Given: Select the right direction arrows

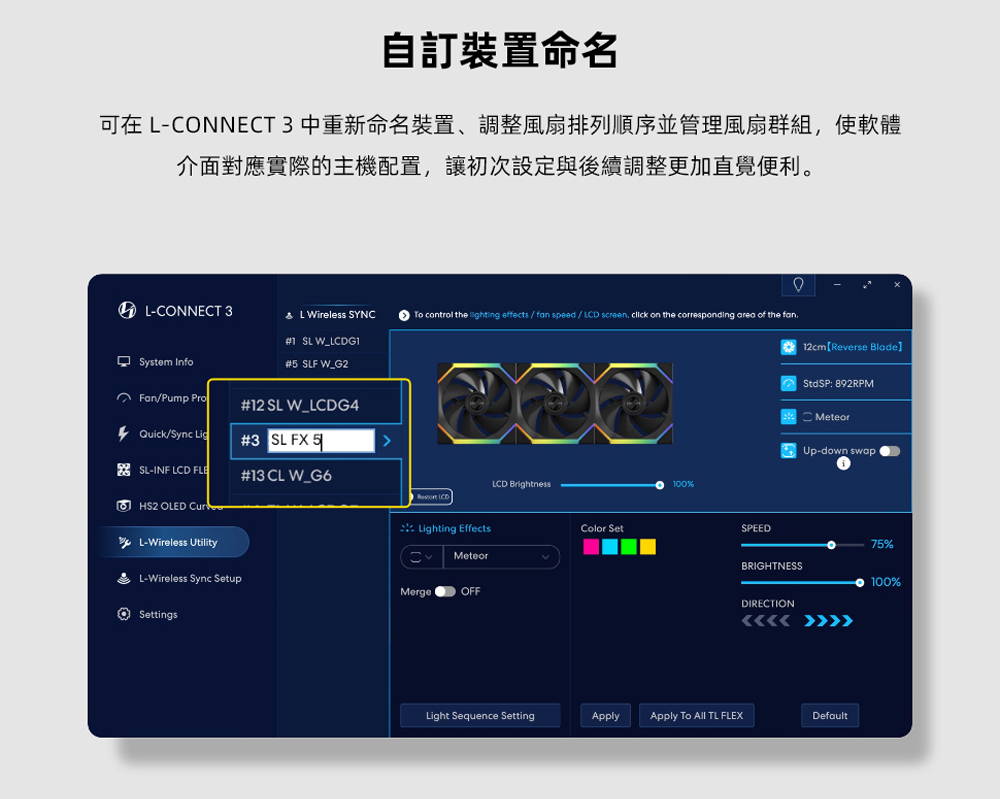Looking at the screenshot, I should (x=828, y=620).
